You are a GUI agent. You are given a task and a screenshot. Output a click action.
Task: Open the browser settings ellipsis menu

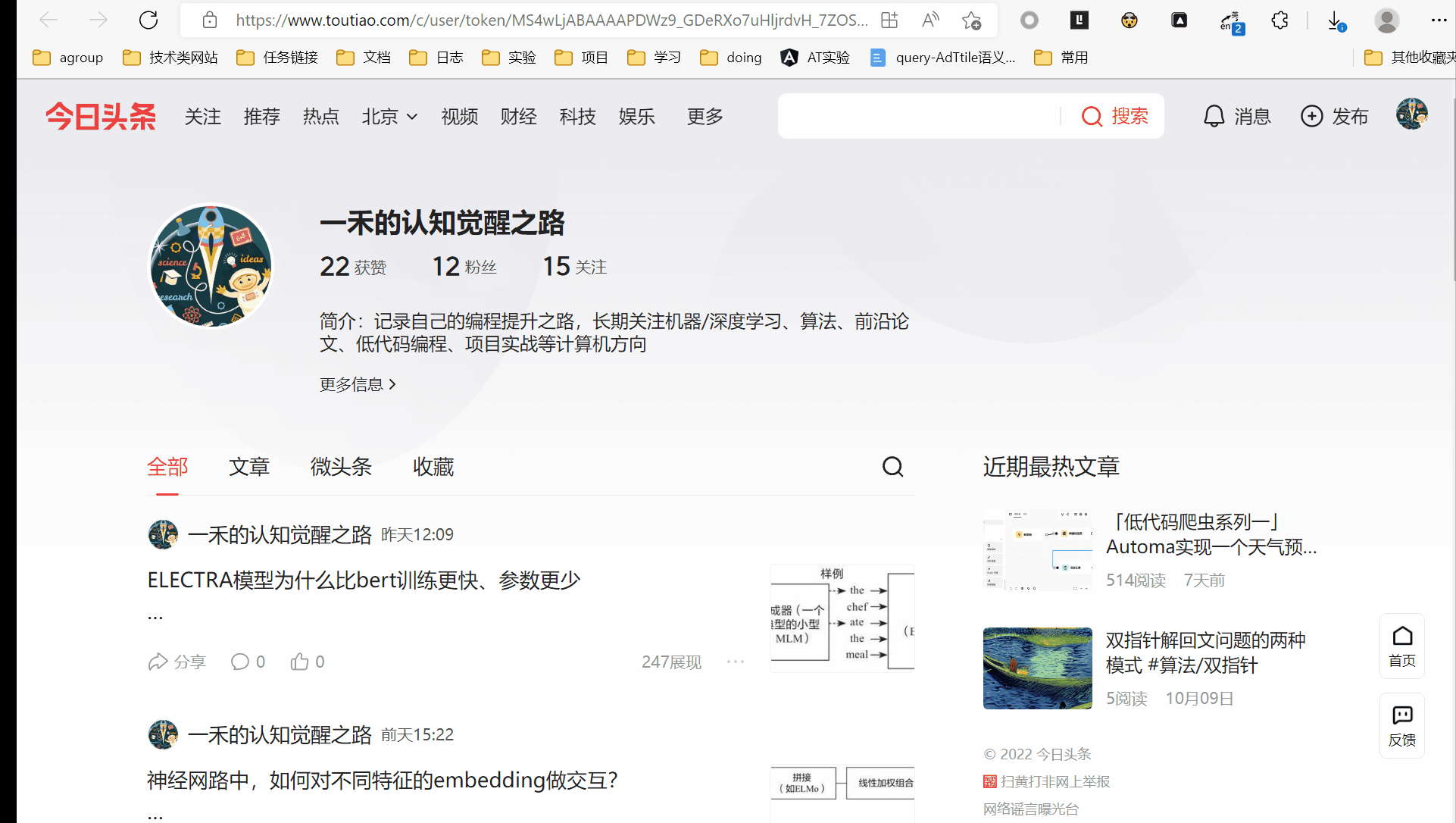(1439, 20)
